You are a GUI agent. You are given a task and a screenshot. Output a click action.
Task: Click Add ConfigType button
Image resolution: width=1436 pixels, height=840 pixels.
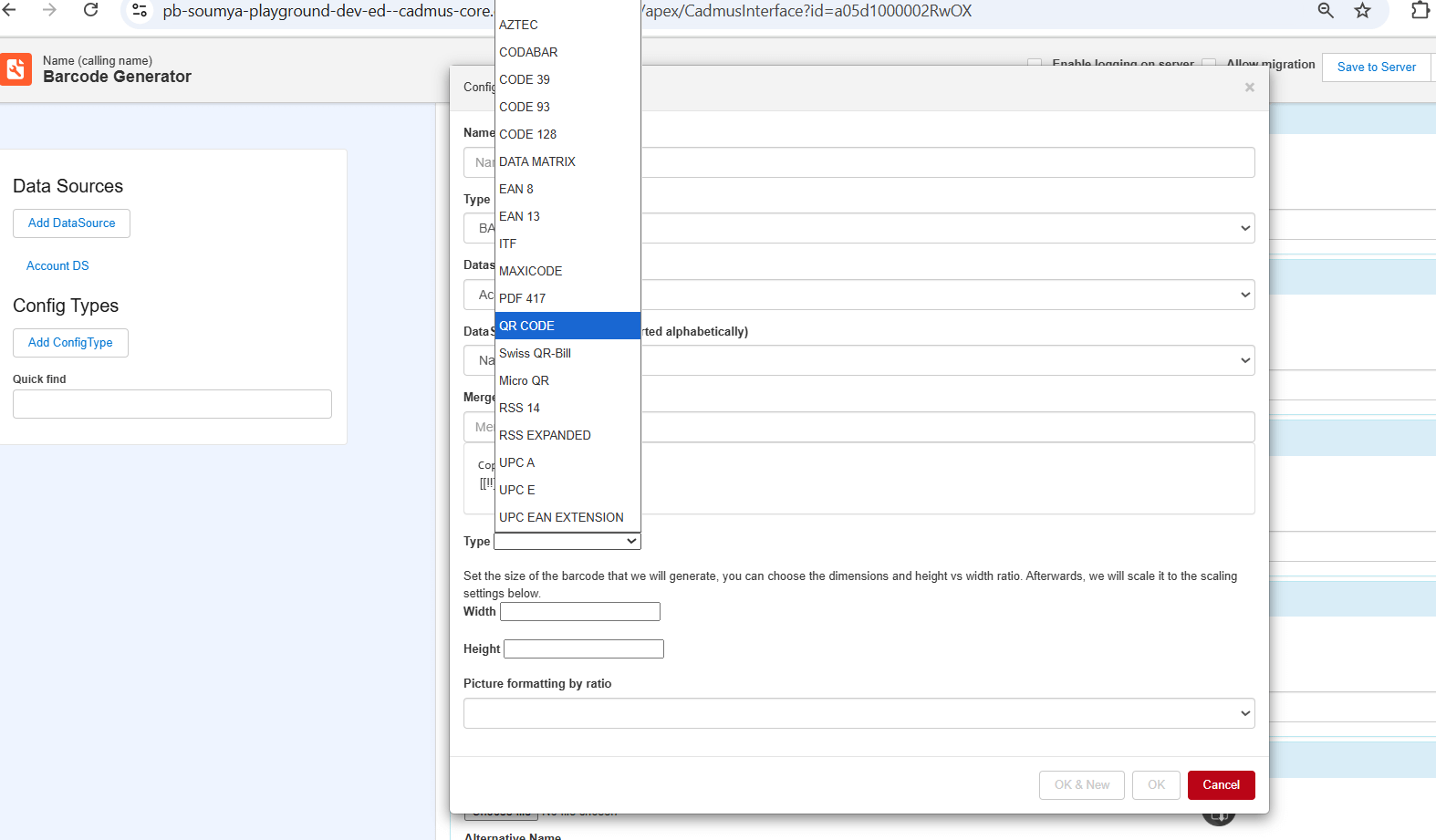(x=70, y=343)
